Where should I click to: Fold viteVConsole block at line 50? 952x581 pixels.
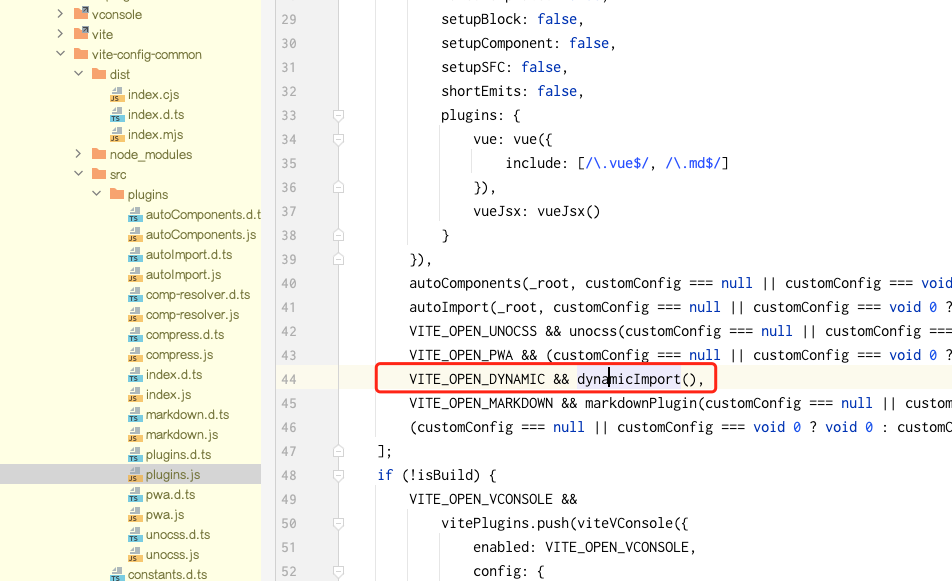(x=339, y=523)
